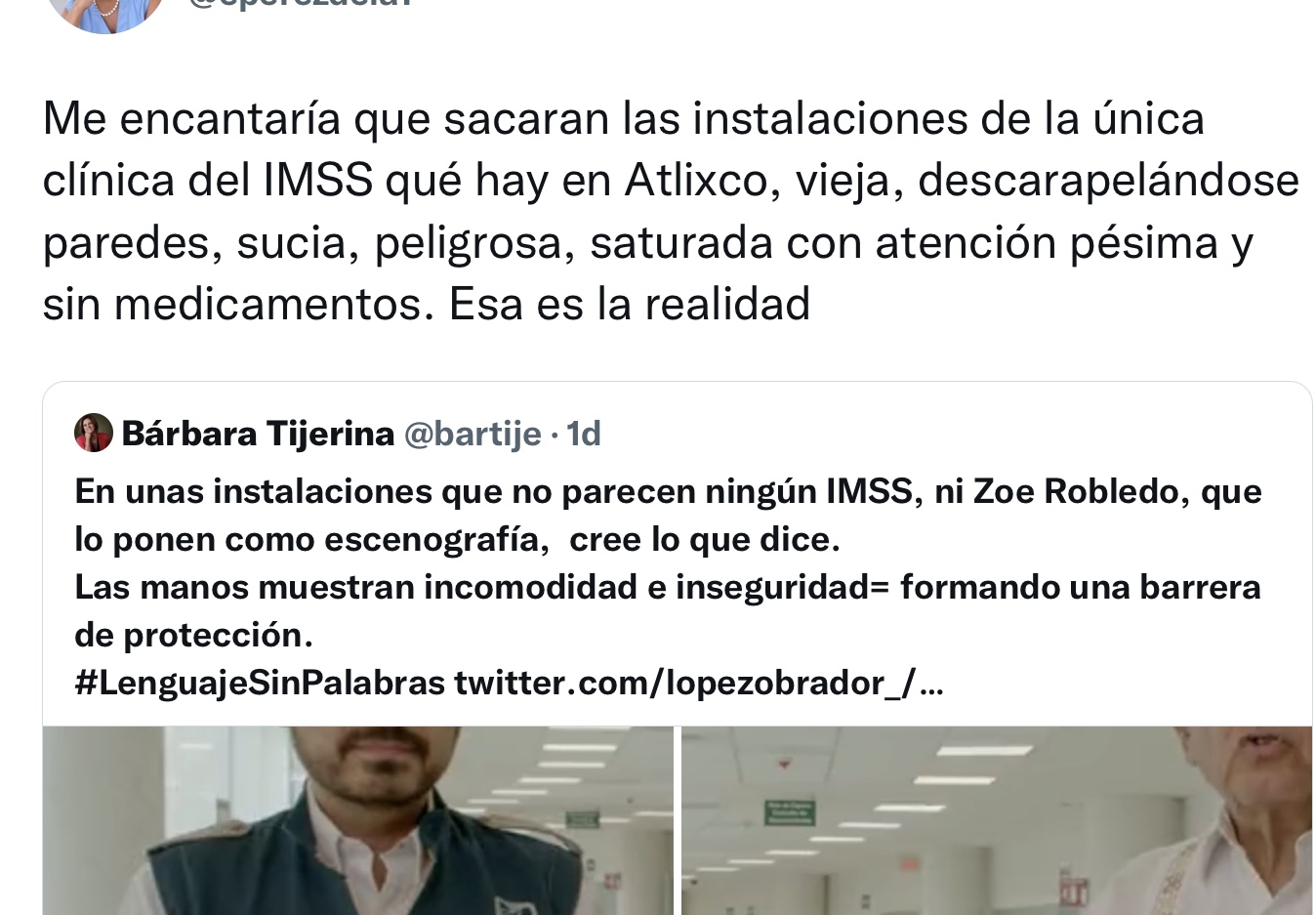Open the Bárbara Tijerina display name
Screen dimensions: 1316x915
tap(258, 433)
